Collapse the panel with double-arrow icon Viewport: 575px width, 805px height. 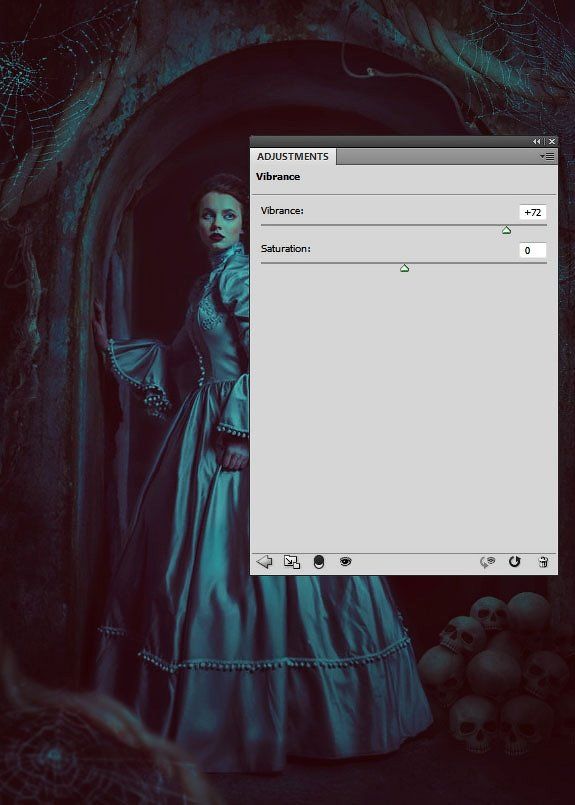pyautogui.click(x=536, y=141)
